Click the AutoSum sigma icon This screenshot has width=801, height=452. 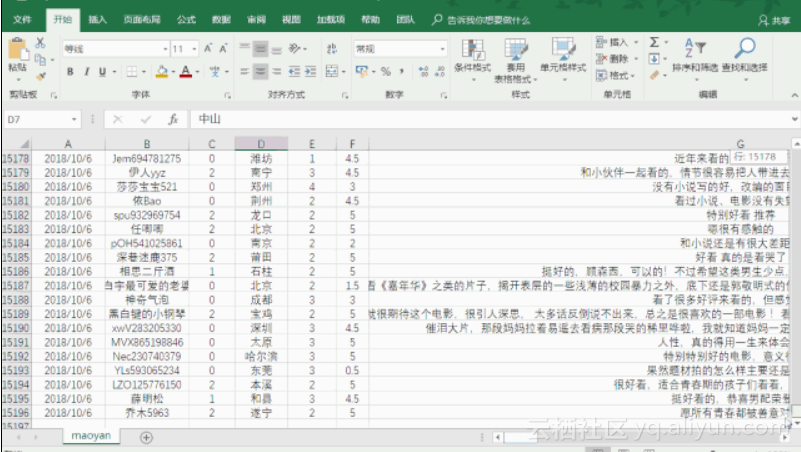654,42
